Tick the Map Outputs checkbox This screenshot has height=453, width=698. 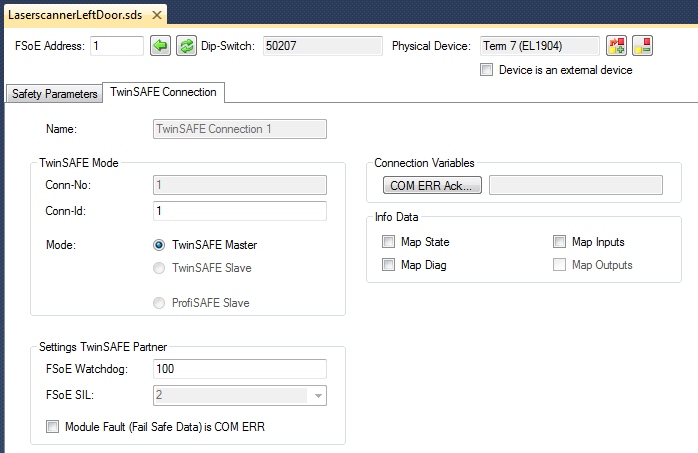(x=559, y=265)
